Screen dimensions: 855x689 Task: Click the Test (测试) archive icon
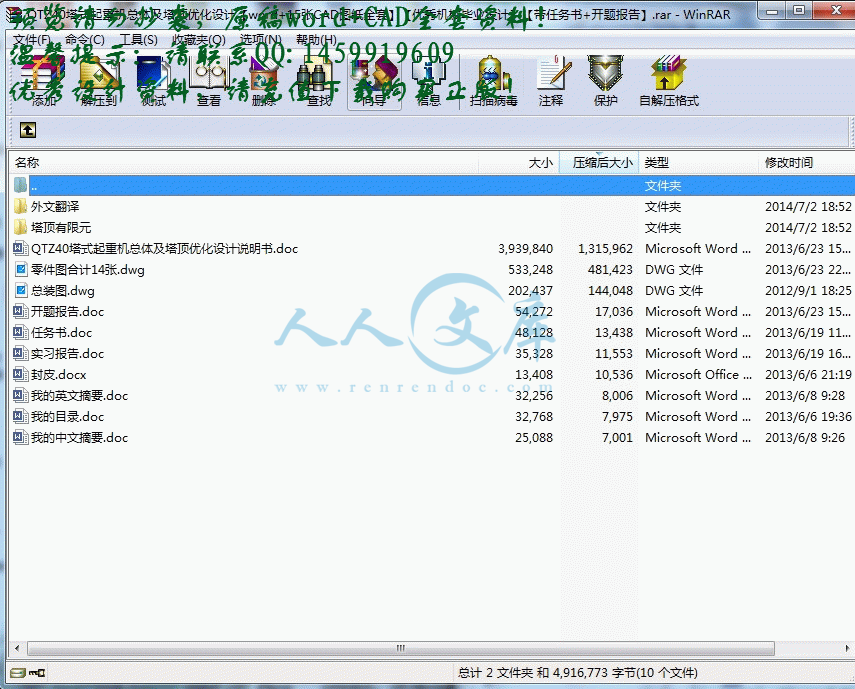(153, 74)
